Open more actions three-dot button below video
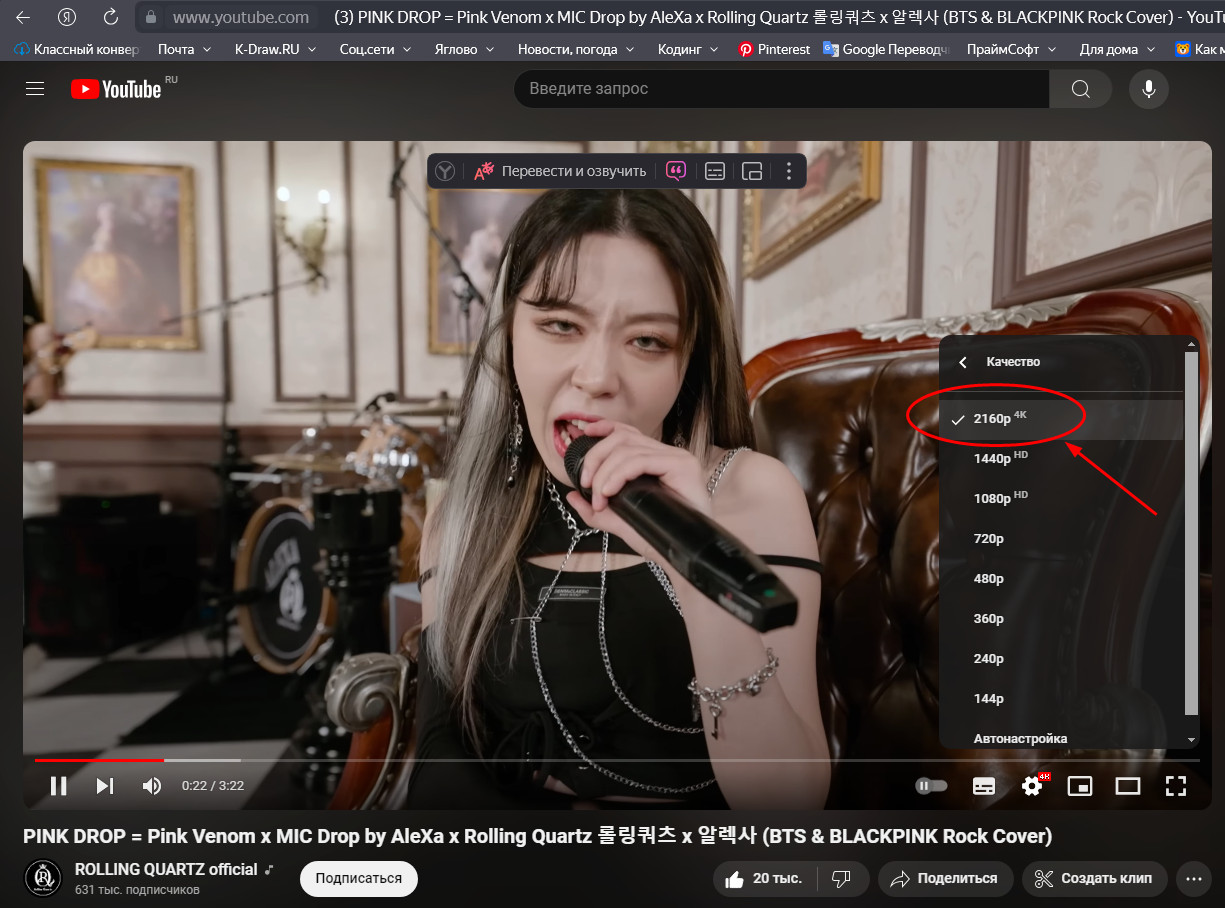1225x908 pixels. [x=1193, y=879]
